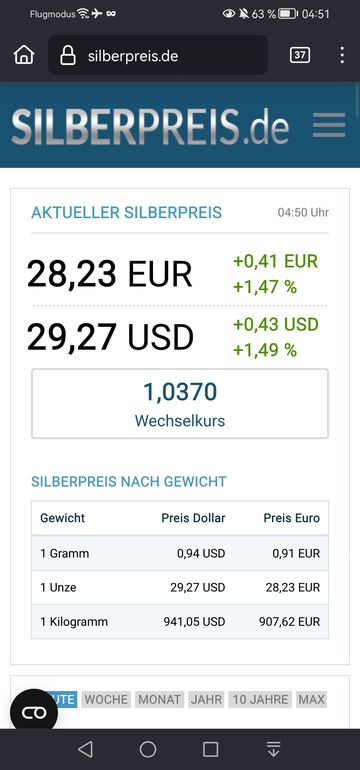Tap the browser home icon
This screenshot has height=770, width=360.
(24, 55)
